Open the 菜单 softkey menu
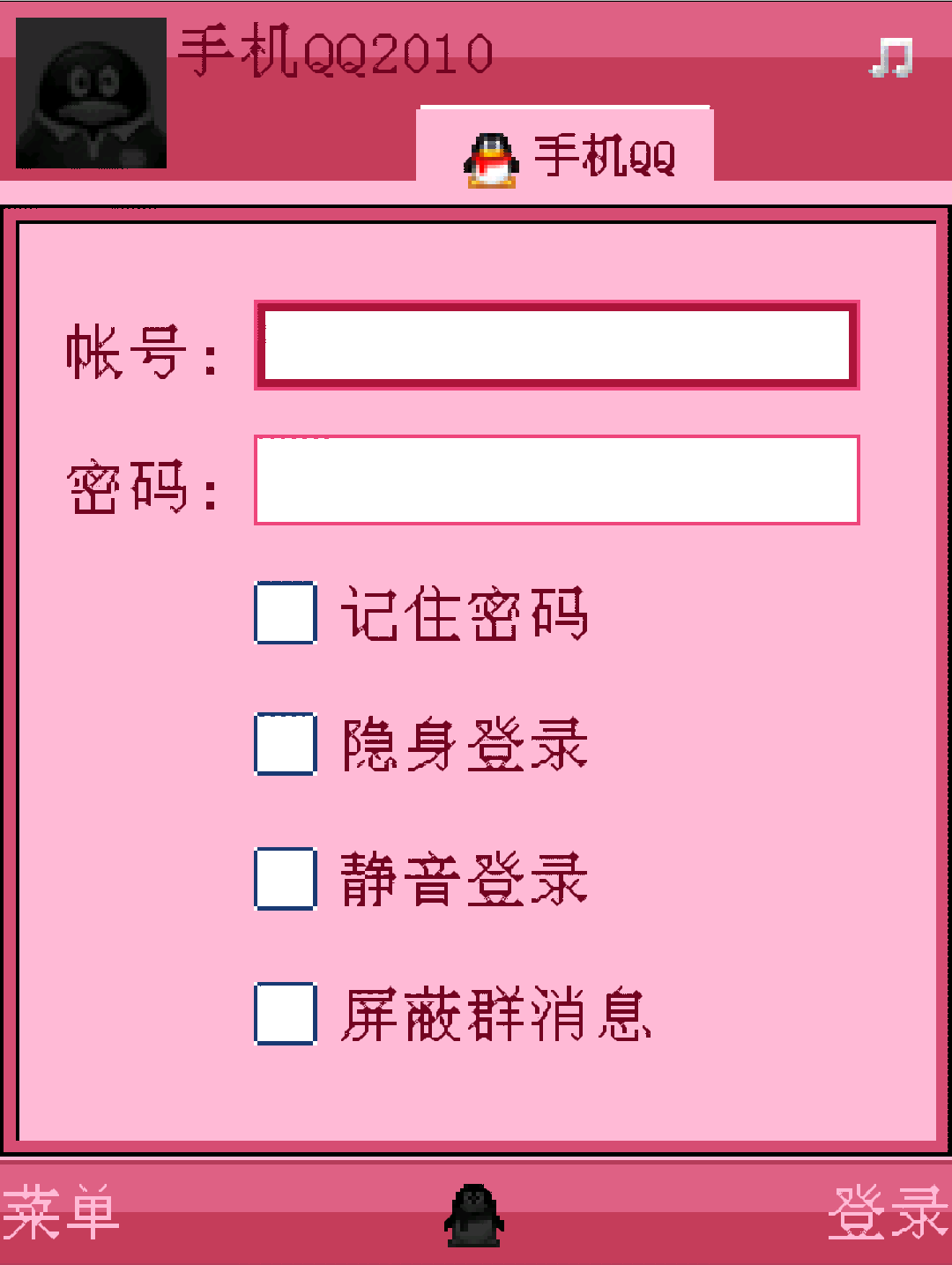The height and width of the screenshot is (1265, 952). coord(60,1213)
